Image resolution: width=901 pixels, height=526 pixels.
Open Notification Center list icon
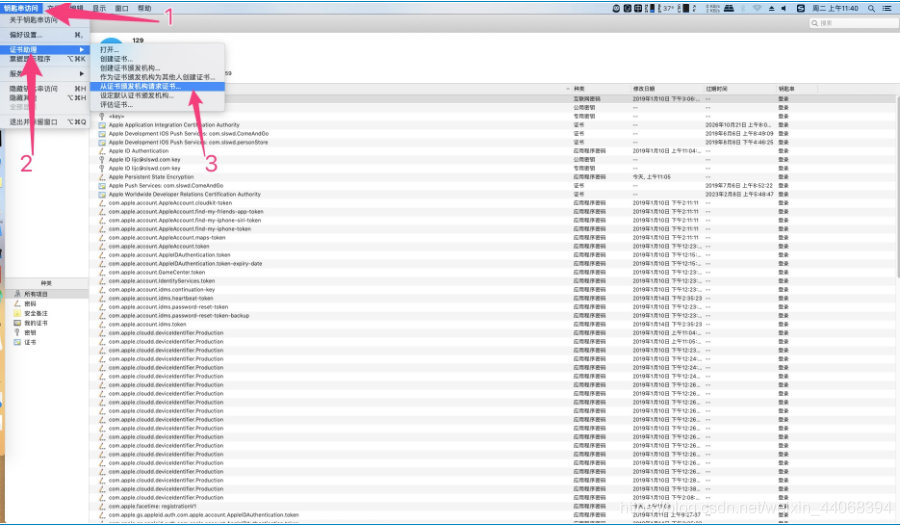click(x=888, y=9)
